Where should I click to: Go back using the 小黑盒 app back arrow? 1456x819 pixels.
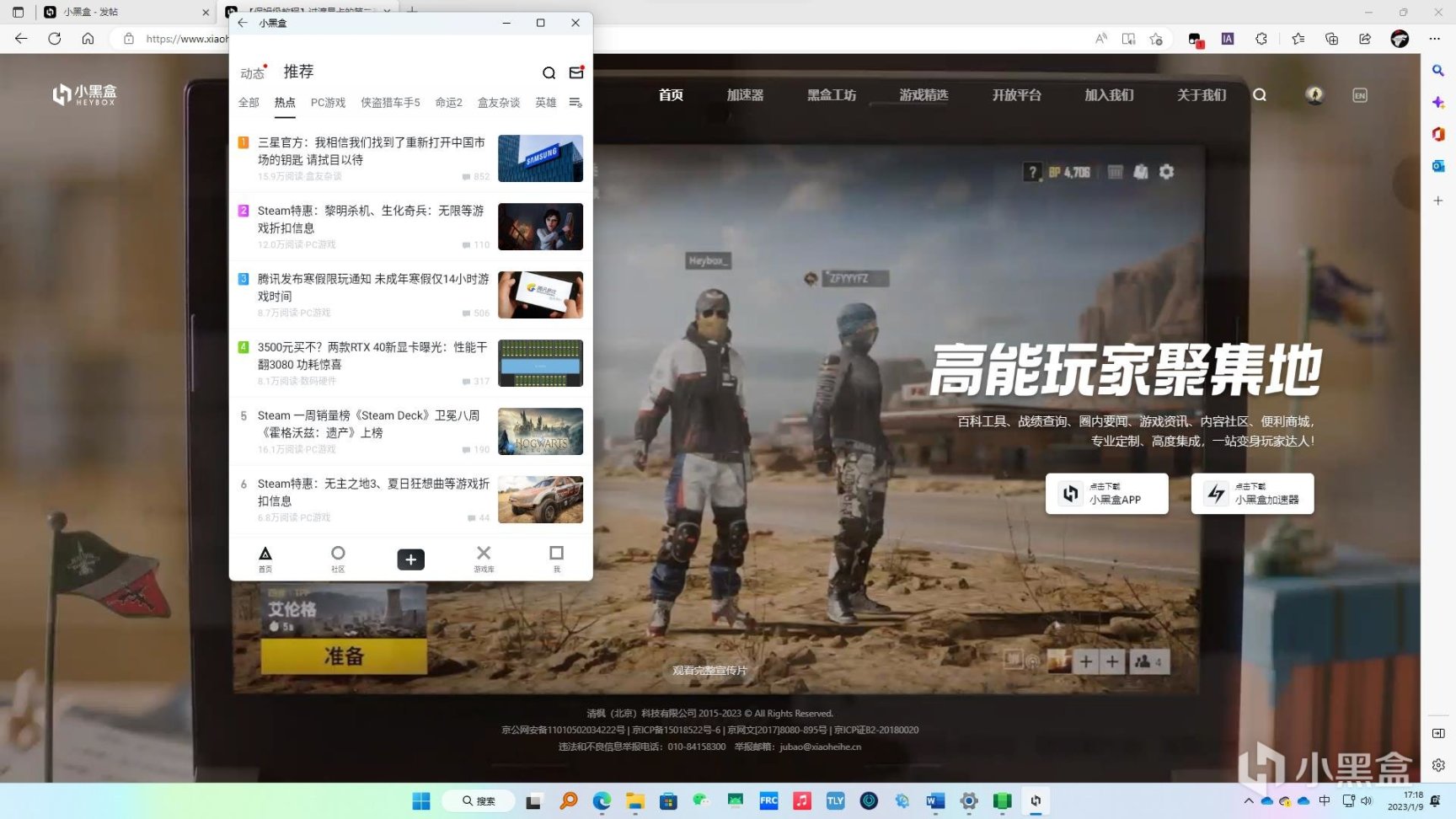pos(243,23)
